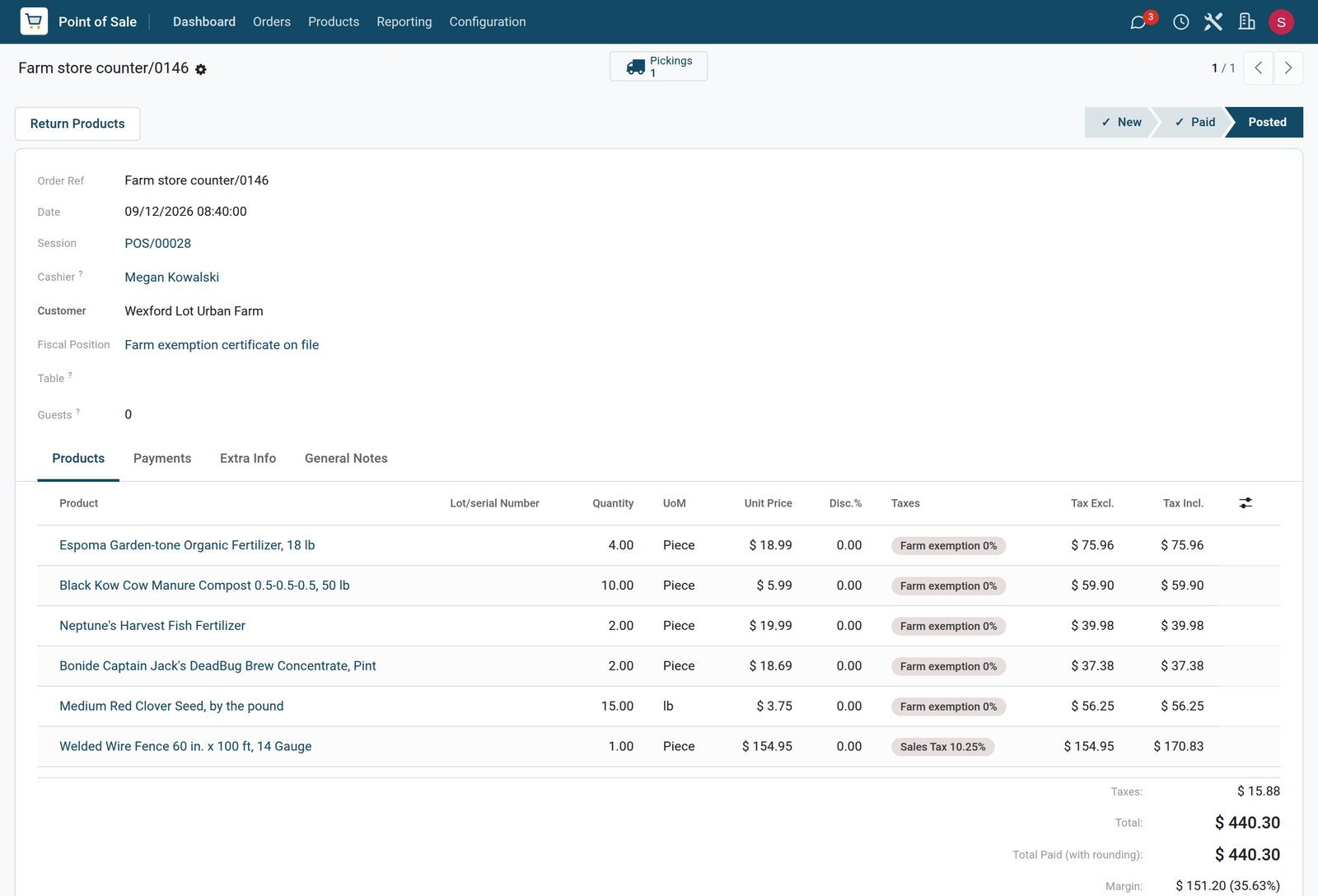Open the Welded Wire Fence product link

[x=185, y=747]
